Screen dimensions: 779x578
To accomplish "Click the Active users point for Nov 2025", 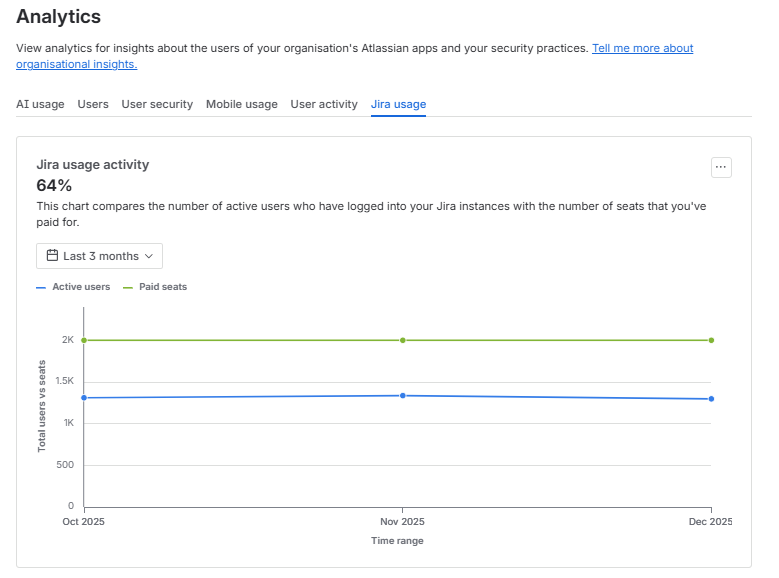I will pos(402,396).
